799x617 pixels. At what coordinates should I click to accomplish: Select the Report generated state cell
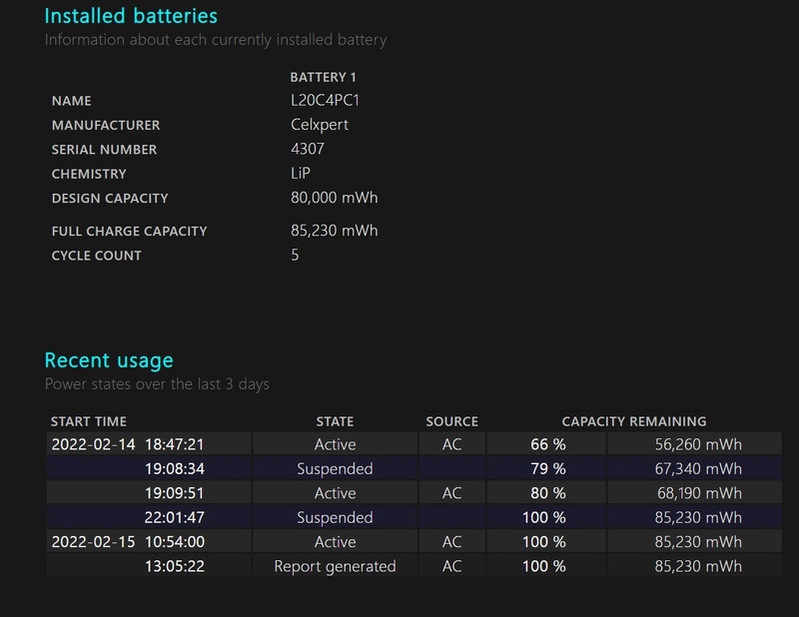[x=335, y=566]
